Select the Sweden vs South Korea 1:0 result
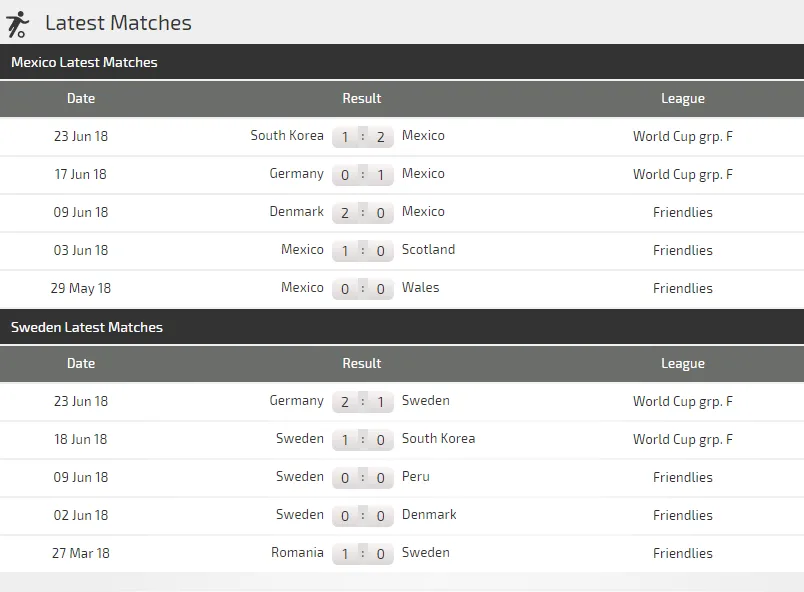The width and height of the screenshot is (804, 592). point(362,440)
